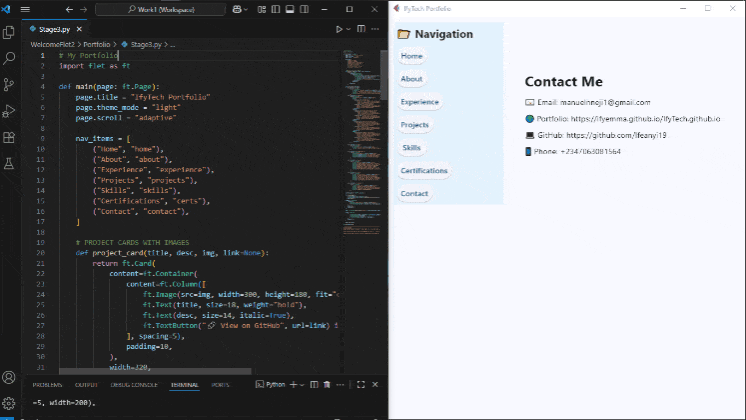Click the nav_items code line

point(103,138)
